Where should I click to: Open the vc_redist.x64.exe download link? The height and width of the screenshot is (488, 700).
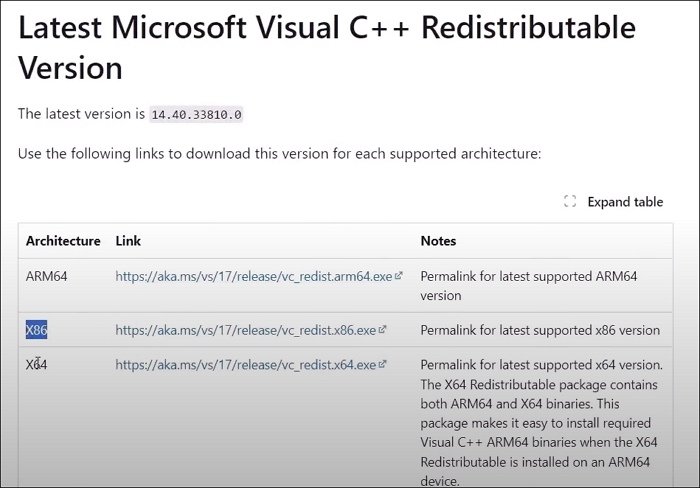click(x=245, y=365)
